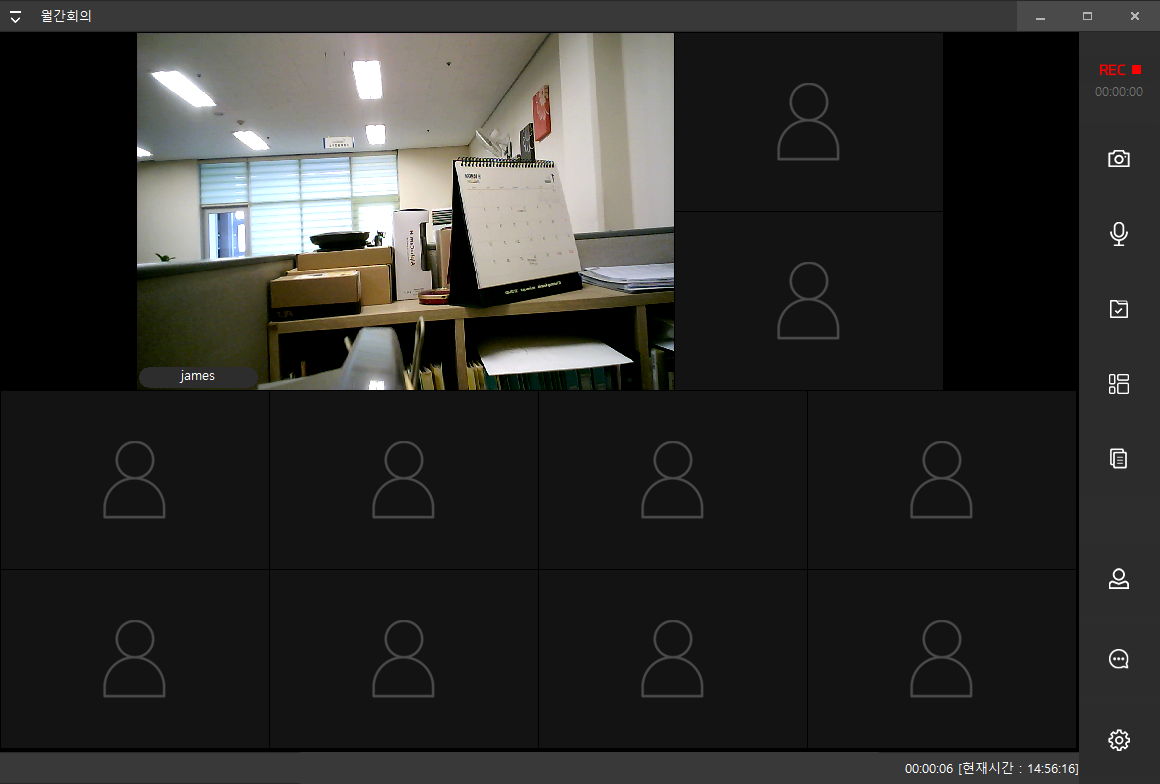Minimize the meeting window
Screen dimensions: 1160x784
tap(1040, 16)
